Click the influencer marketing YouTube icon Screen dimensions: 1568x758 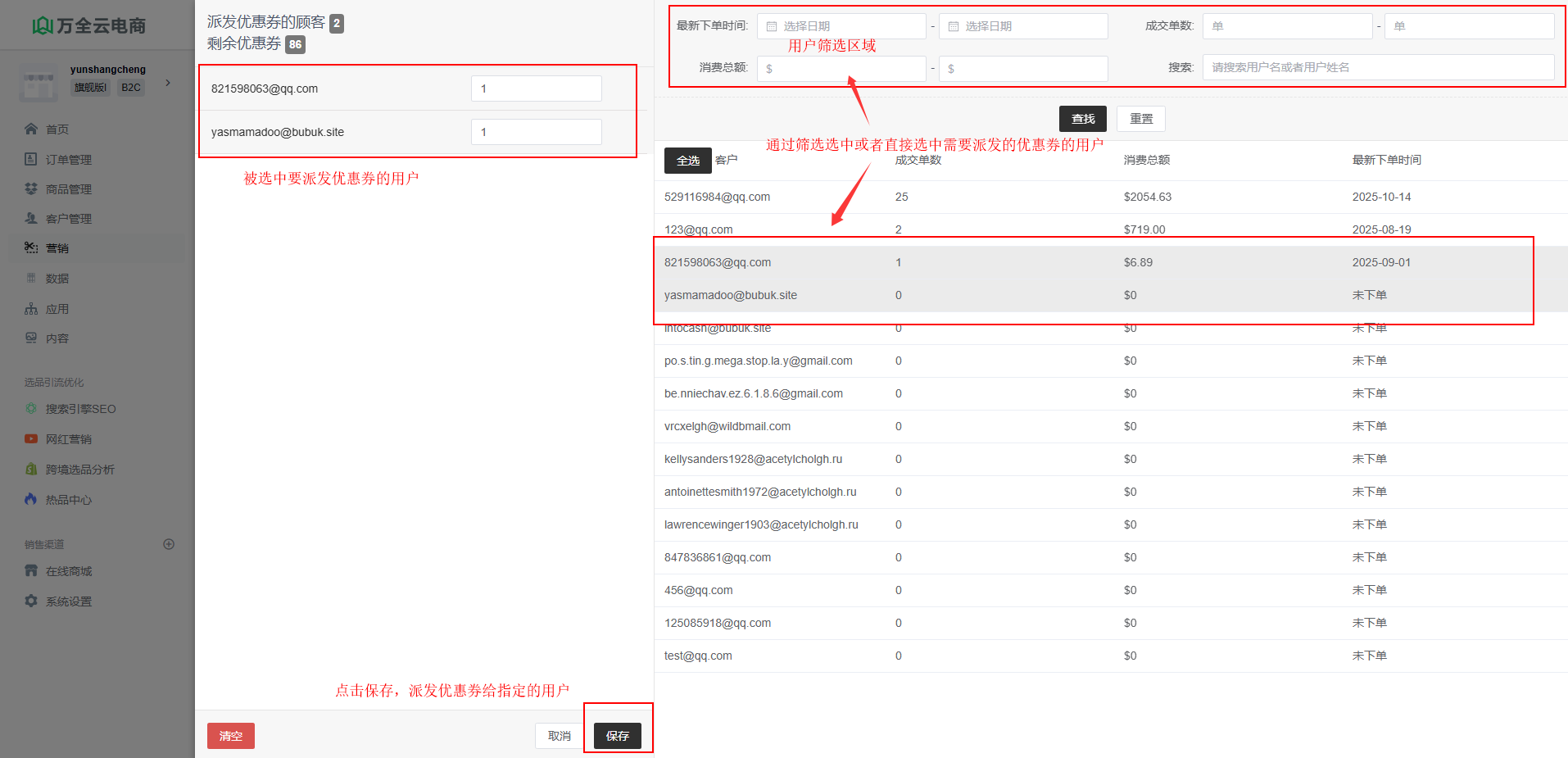click(x=31, y=438)
